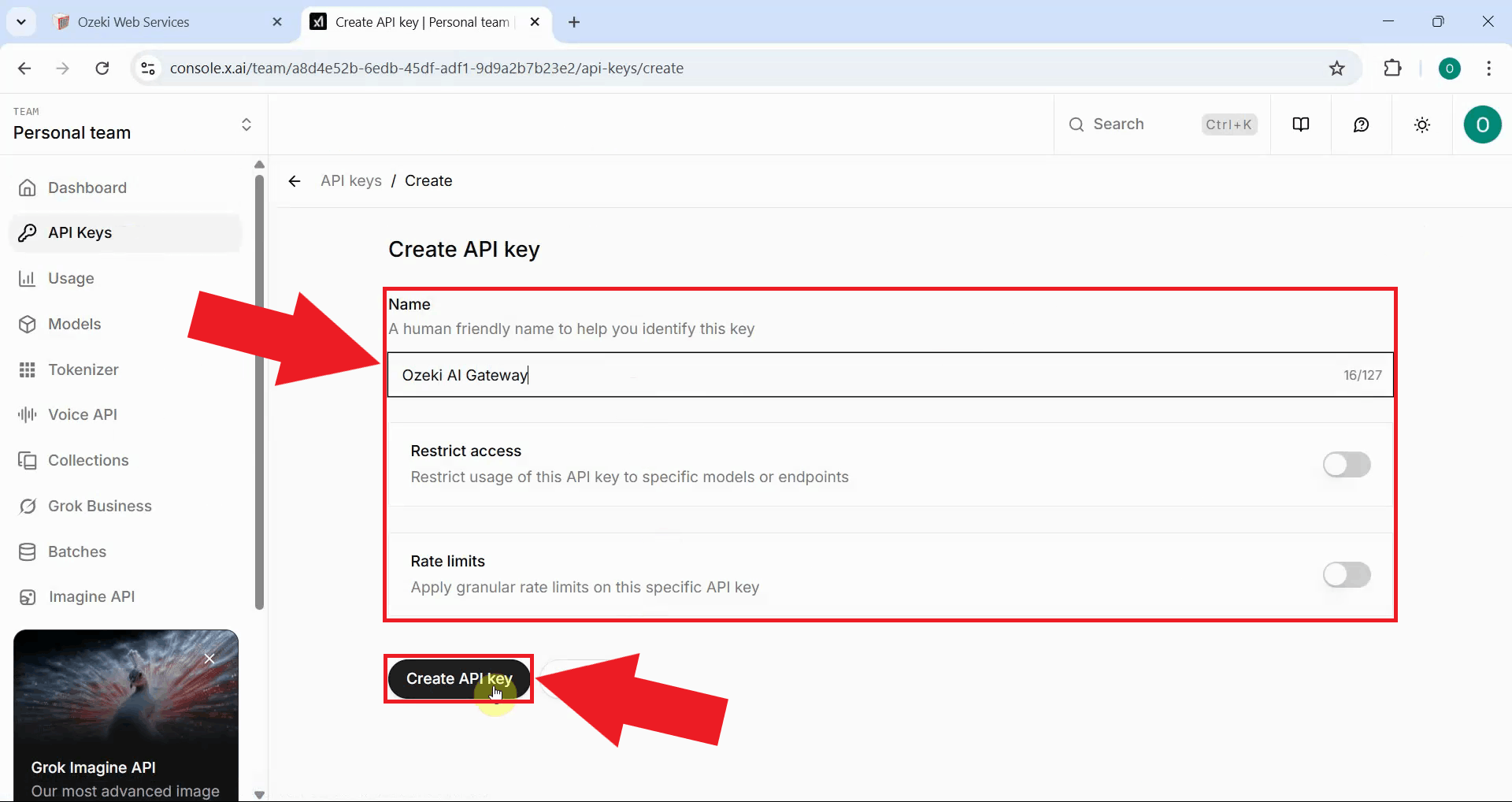Open the documentation book icon

pyautogui.click(x=1300, y=124)
